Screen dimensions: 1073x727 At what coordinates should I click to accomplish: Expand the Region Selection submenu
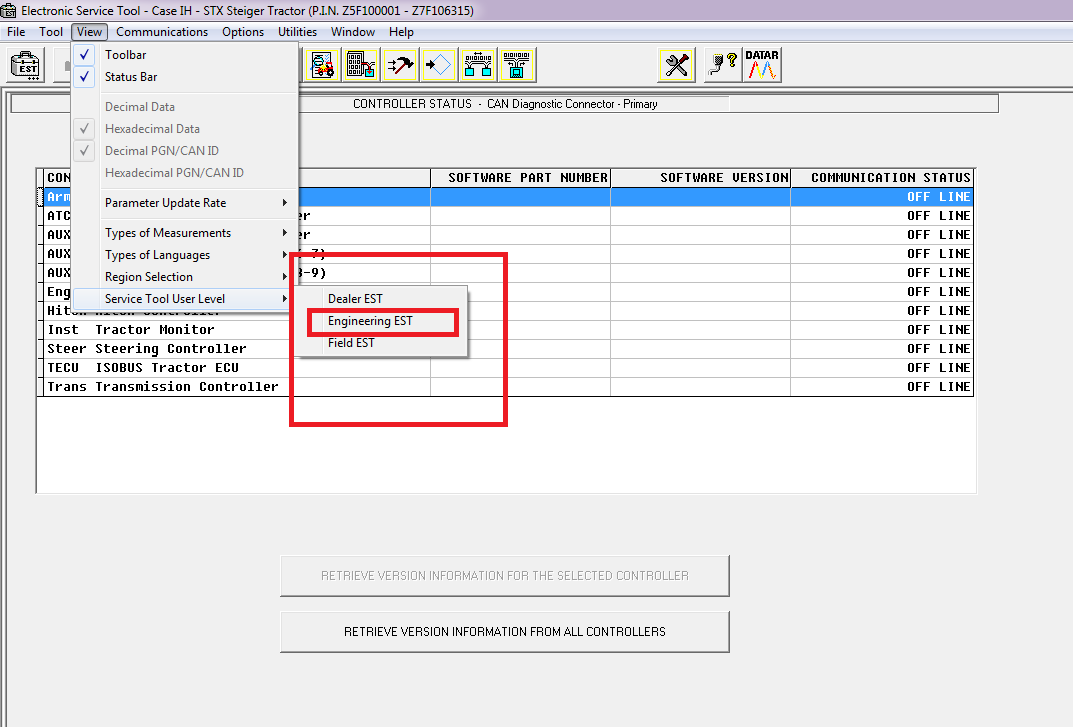(185, 277)
